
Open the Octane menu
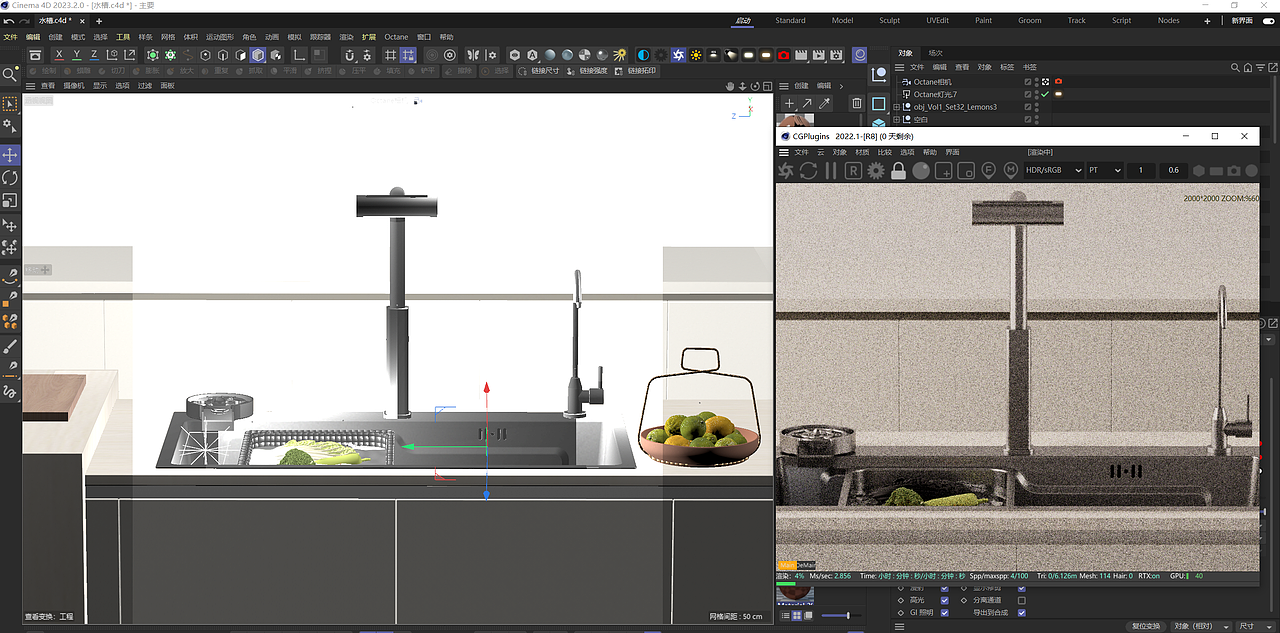(396, 37)
